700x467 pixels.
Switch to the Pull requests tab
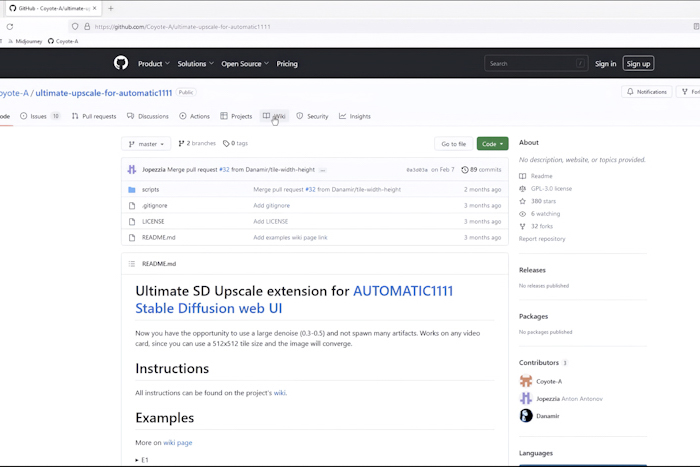tap(94, 116)
